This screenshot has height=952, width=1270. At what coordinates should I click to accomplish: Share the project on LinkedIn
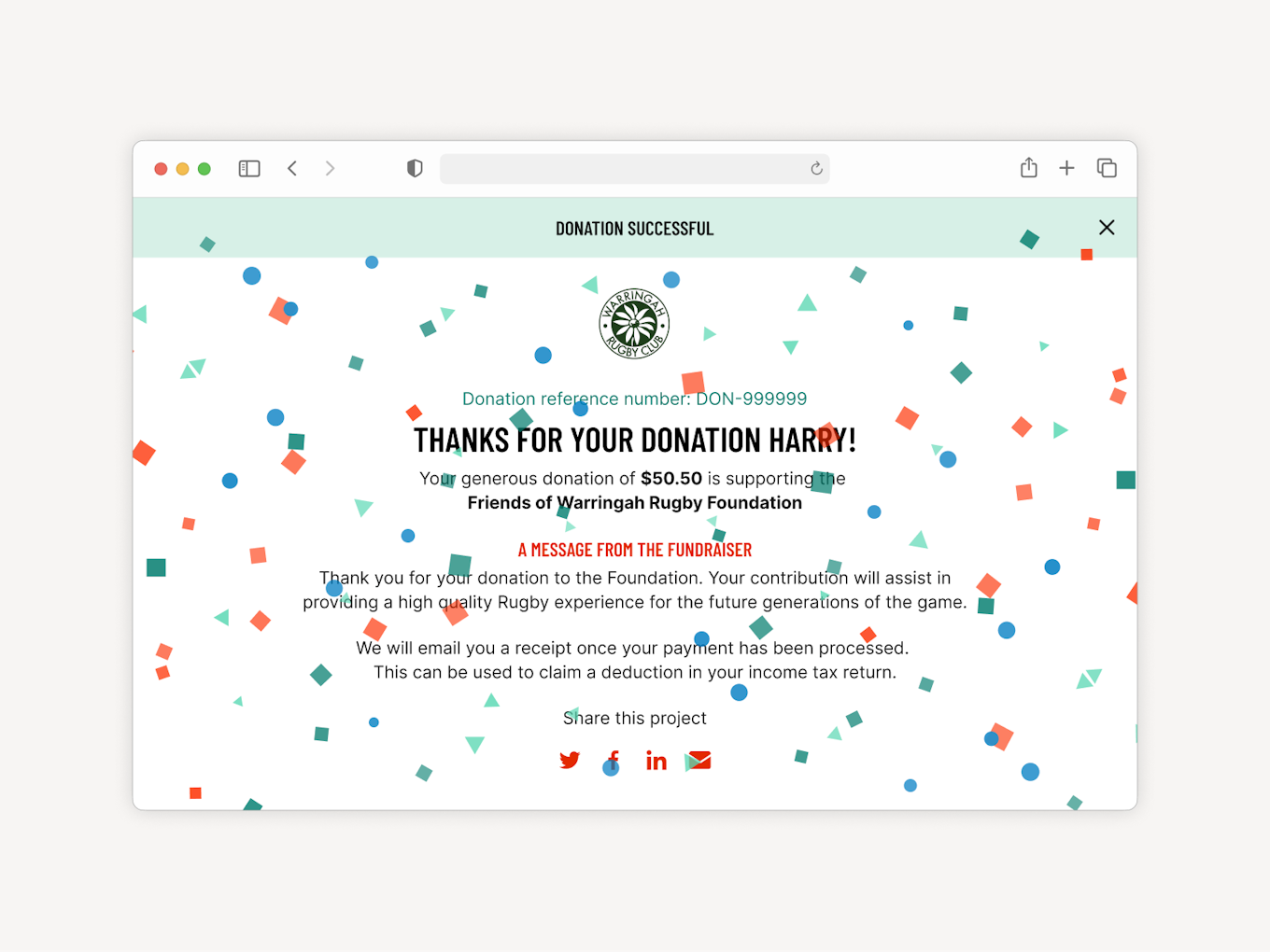tap(656, 761)
